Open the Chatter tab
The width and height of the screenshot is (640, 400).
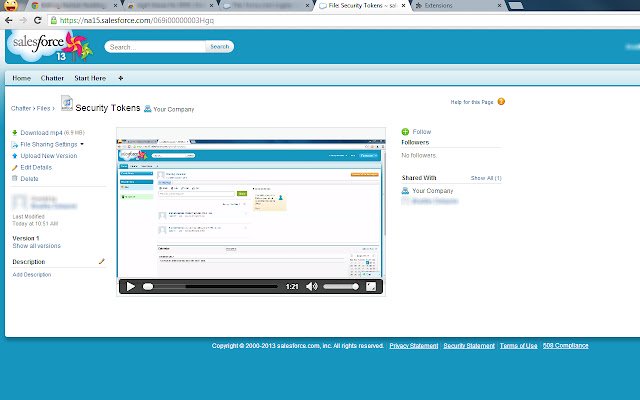(x=52, y=78)
